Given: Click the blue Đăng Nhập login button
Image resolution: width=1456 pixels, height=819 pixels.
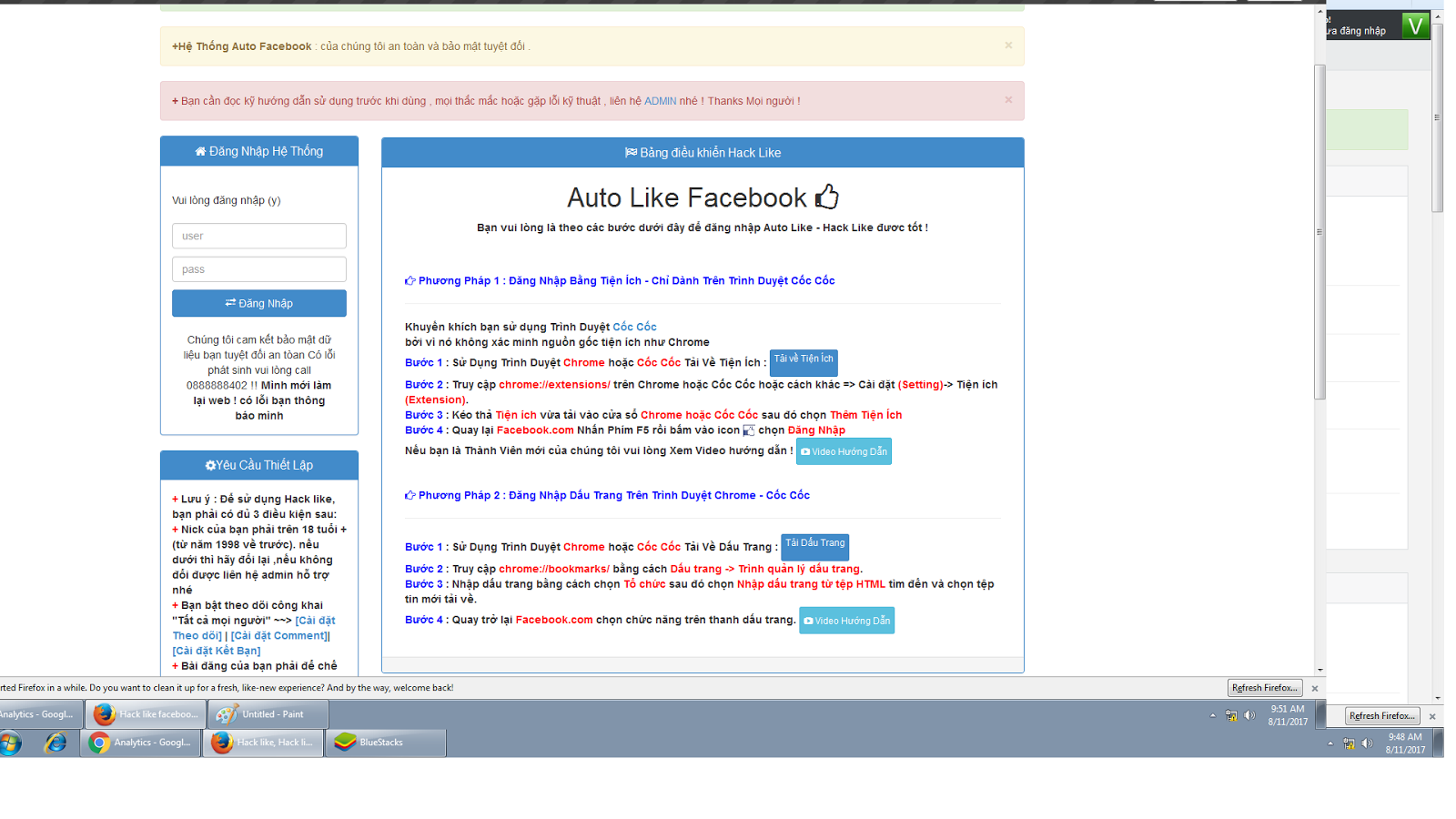Looking at the screenshot, I should coord(259,303).
